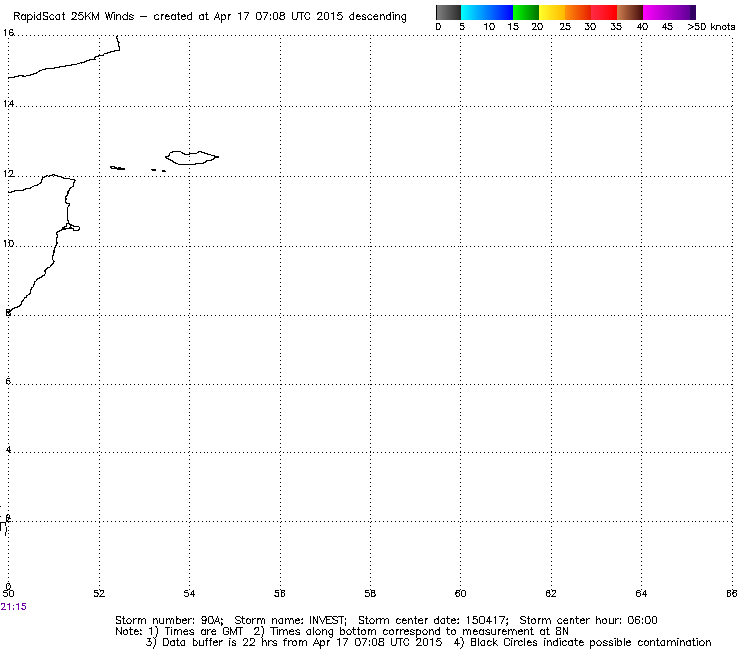Click the "Data buffer is 22 hrs" note

(294, 642)
